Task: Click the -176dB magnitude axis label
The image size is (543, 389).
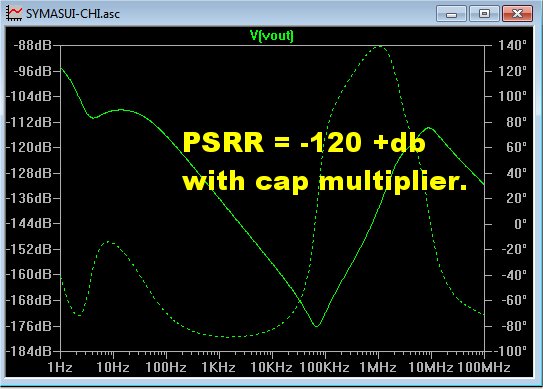Action: (29, 326)
